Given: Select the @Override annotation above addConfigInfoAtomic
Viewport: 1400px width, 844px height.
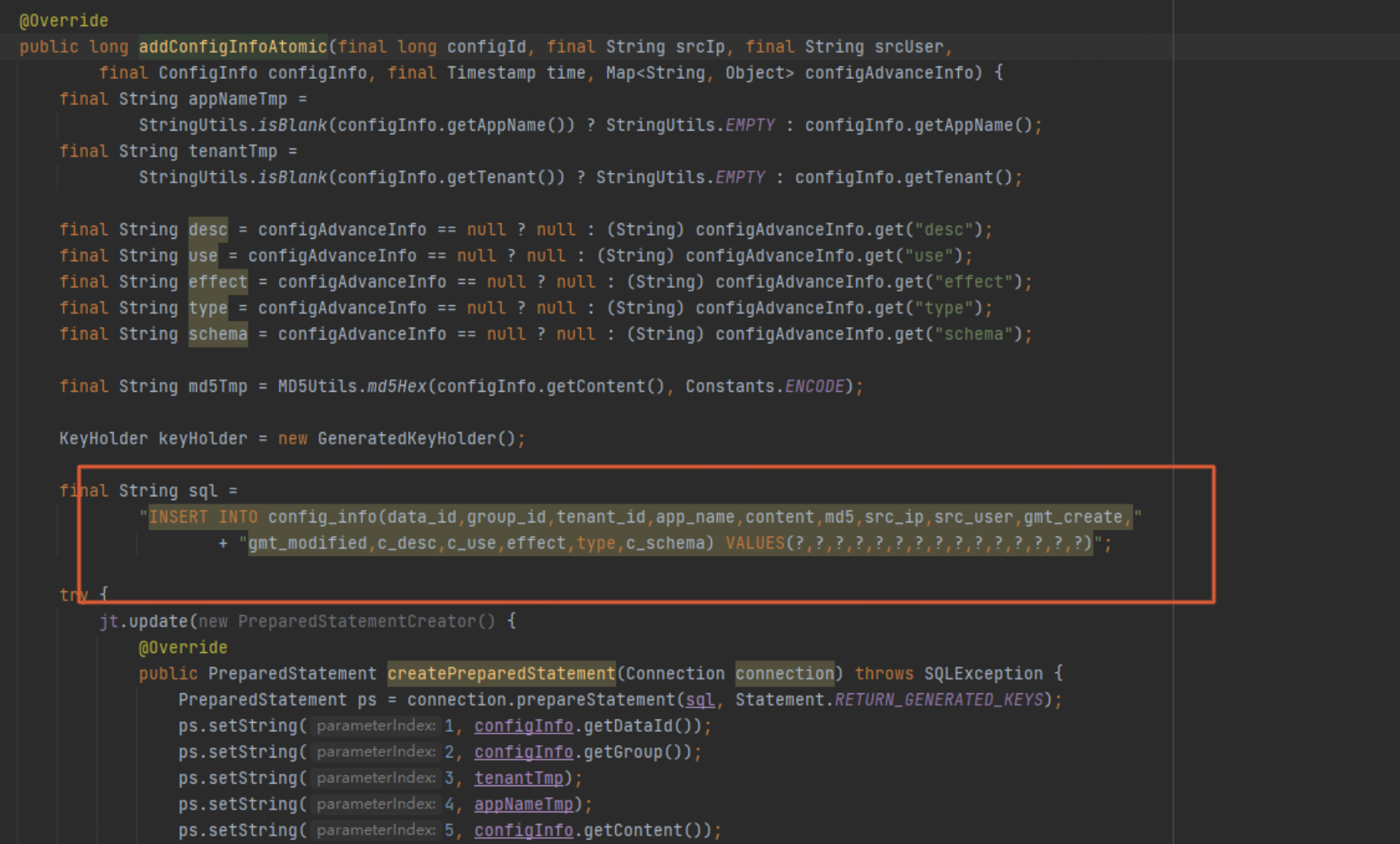Looking at the screenshot, I should 64,21.
